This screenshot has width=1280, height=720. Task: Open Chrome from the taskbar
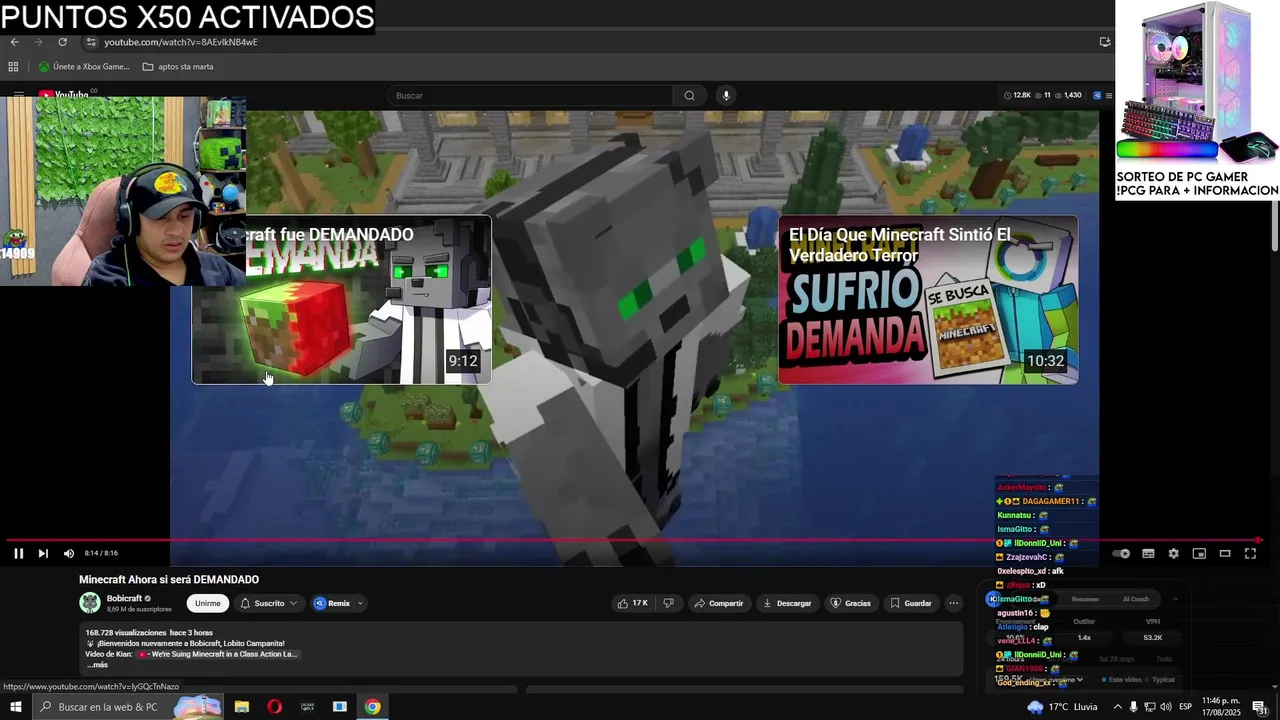(372, 707)
